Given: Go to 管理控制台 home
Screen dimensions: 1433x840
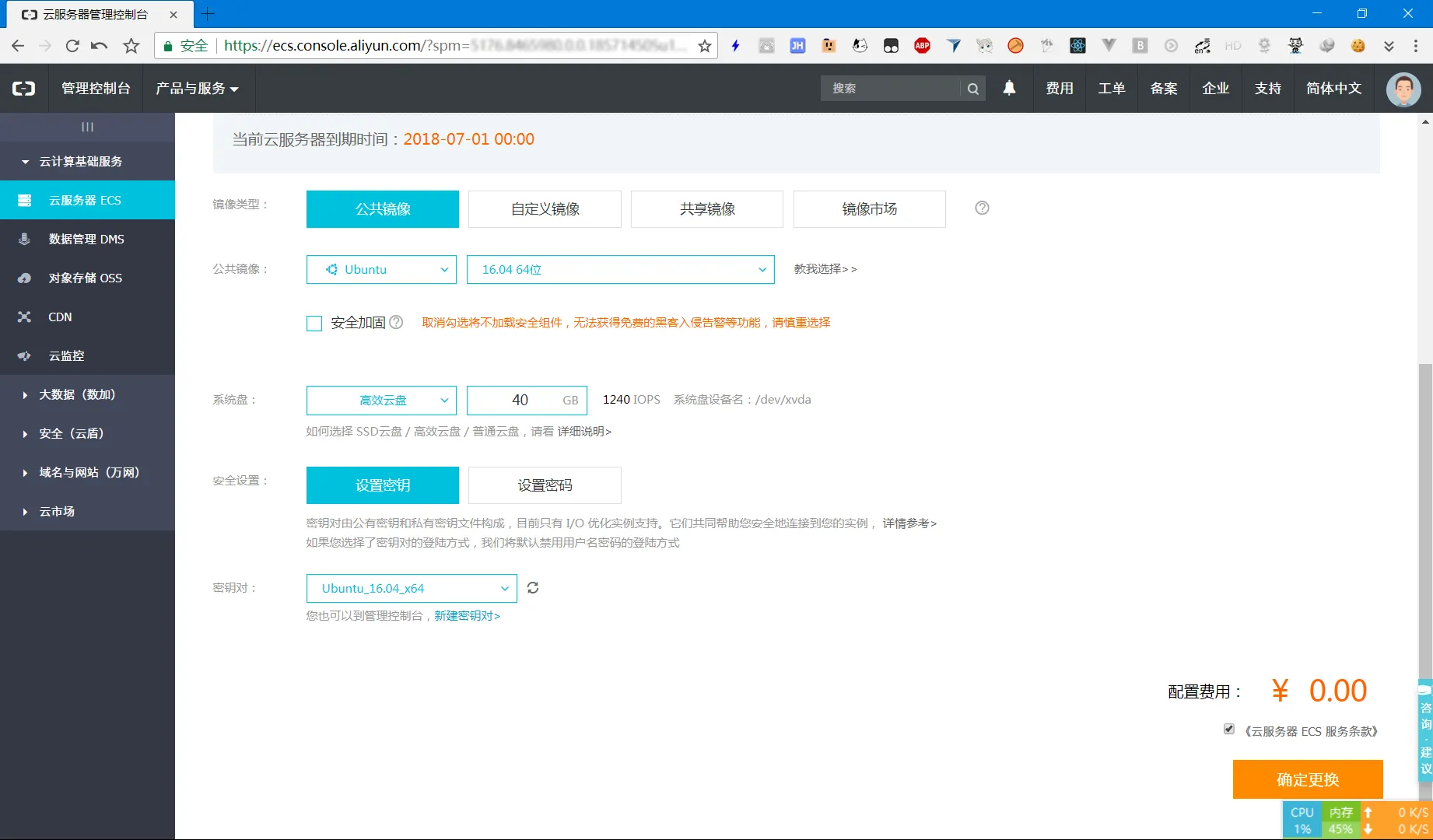Looking at the screenshot, I should (96, 89).
